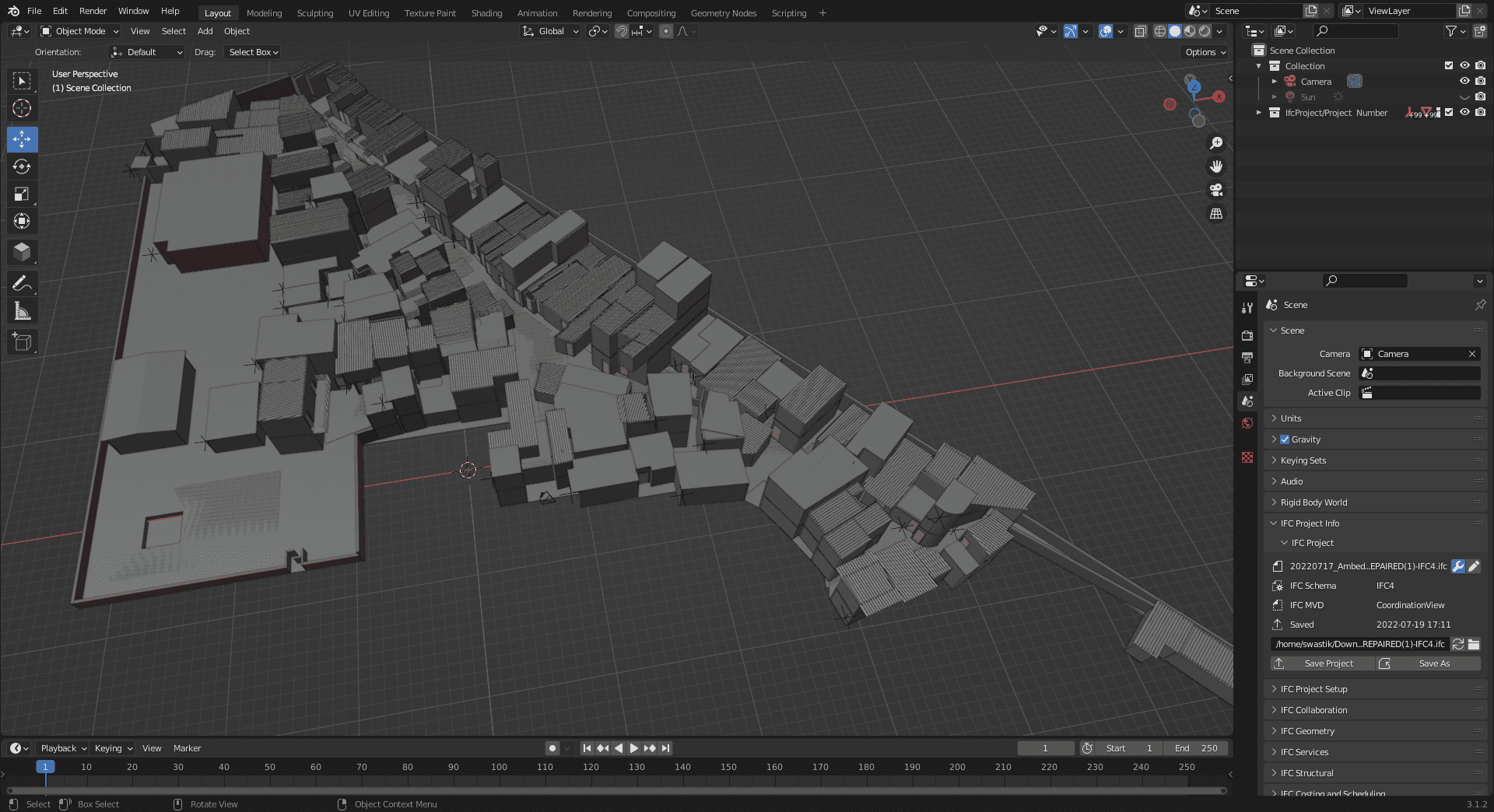
Task: Expand the IFC Project Setup panel
Action: tap(1313, 689)
